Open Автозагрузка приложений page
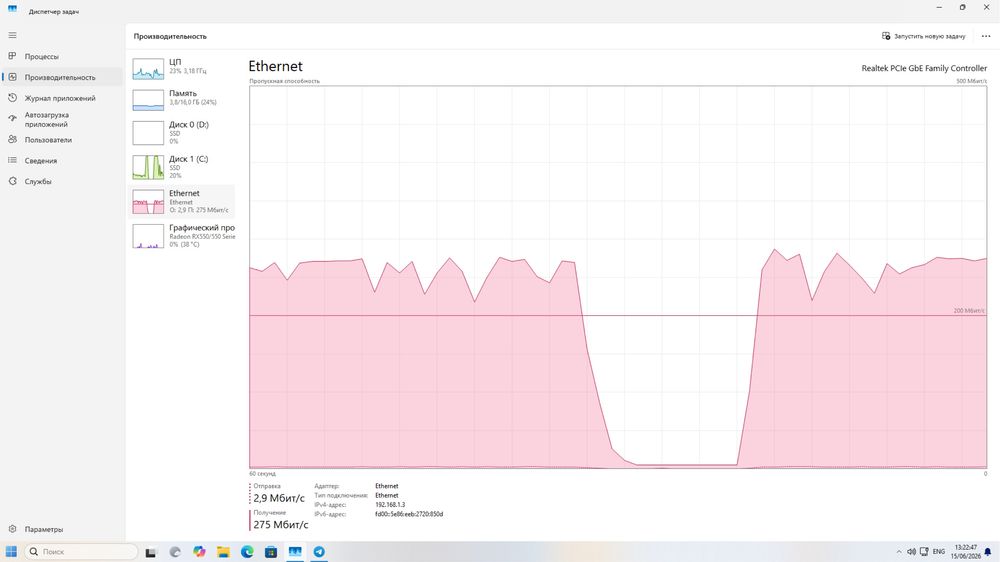The height and width of the screenshot is (562, 1000). pyautogui.click(x=62, y=119)
